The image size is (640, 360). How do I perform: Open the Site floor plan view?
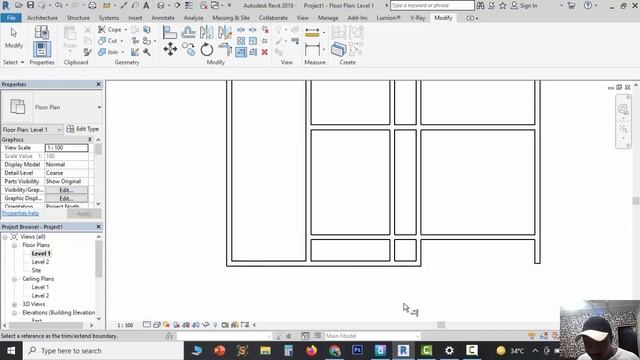coord(36,270)
